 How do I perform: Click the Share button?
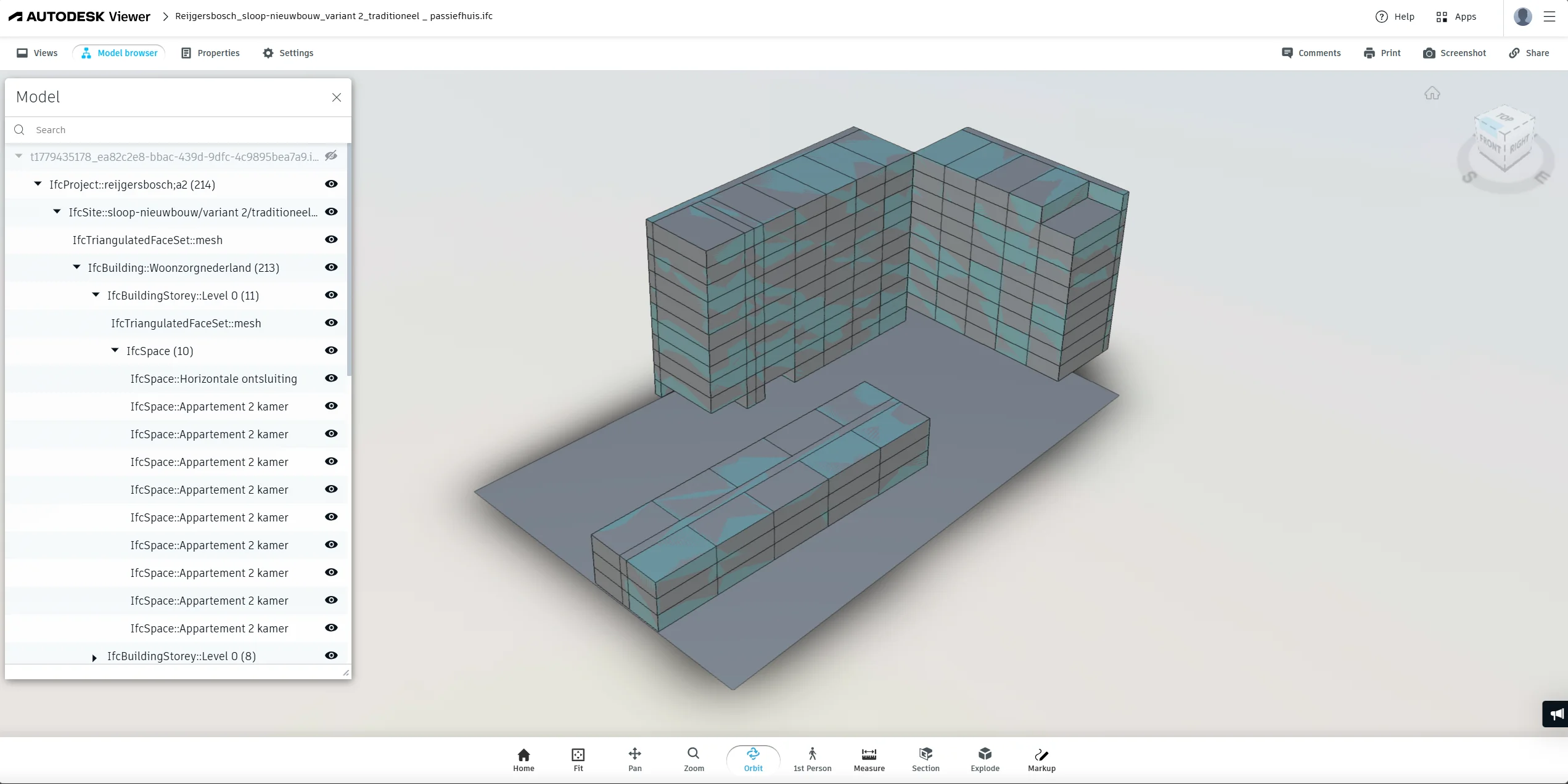(x=1529, y=53)
